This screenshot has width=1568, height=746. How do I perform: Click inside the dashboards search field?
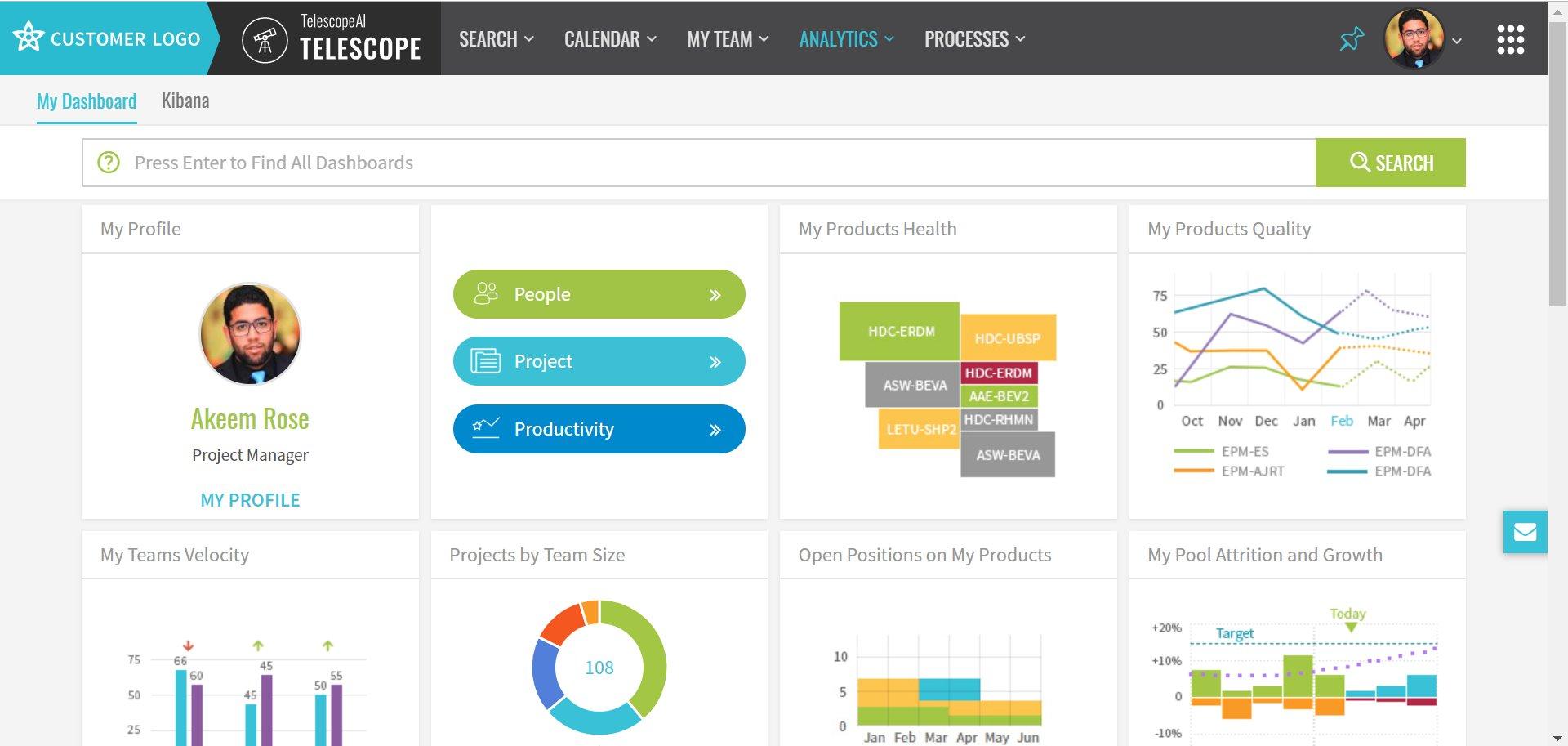click(x=572, y=162)
